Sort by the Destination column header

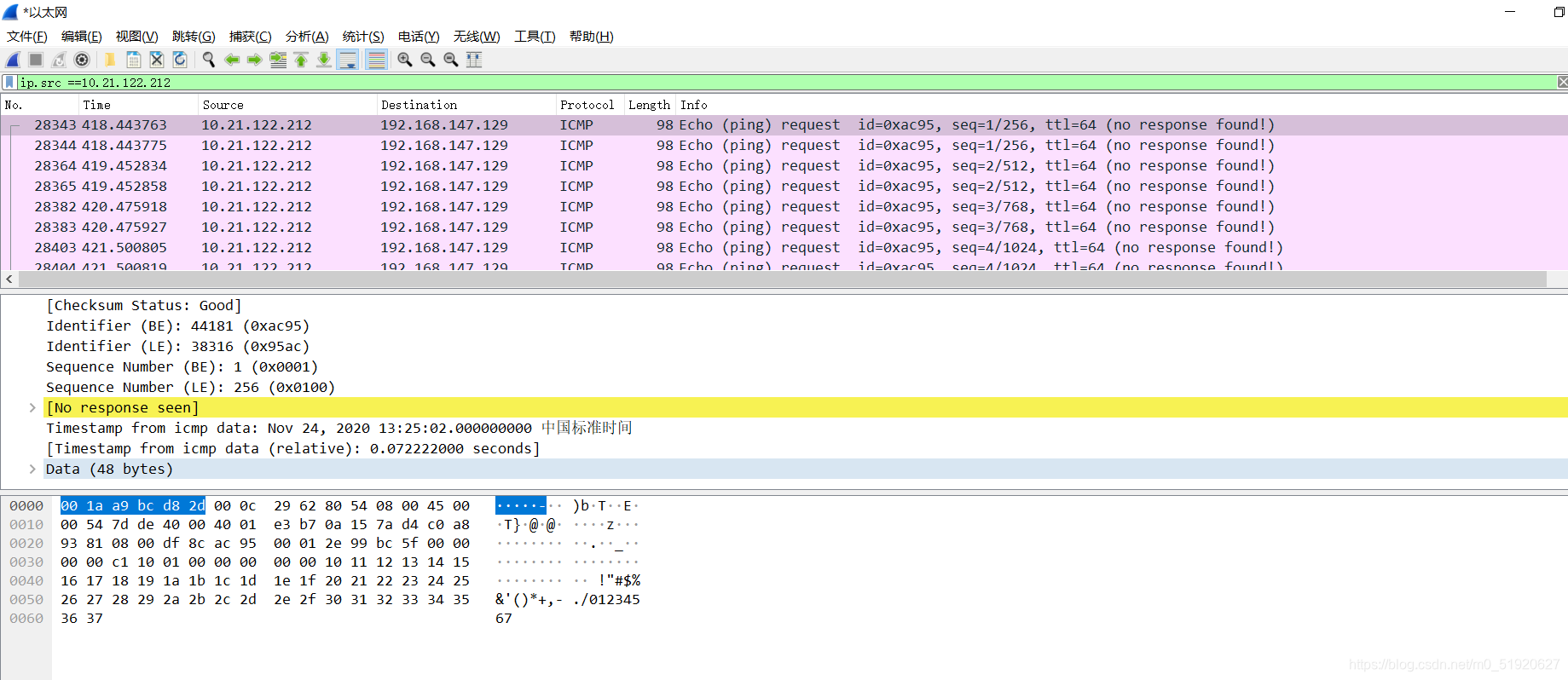click(466, 105)
